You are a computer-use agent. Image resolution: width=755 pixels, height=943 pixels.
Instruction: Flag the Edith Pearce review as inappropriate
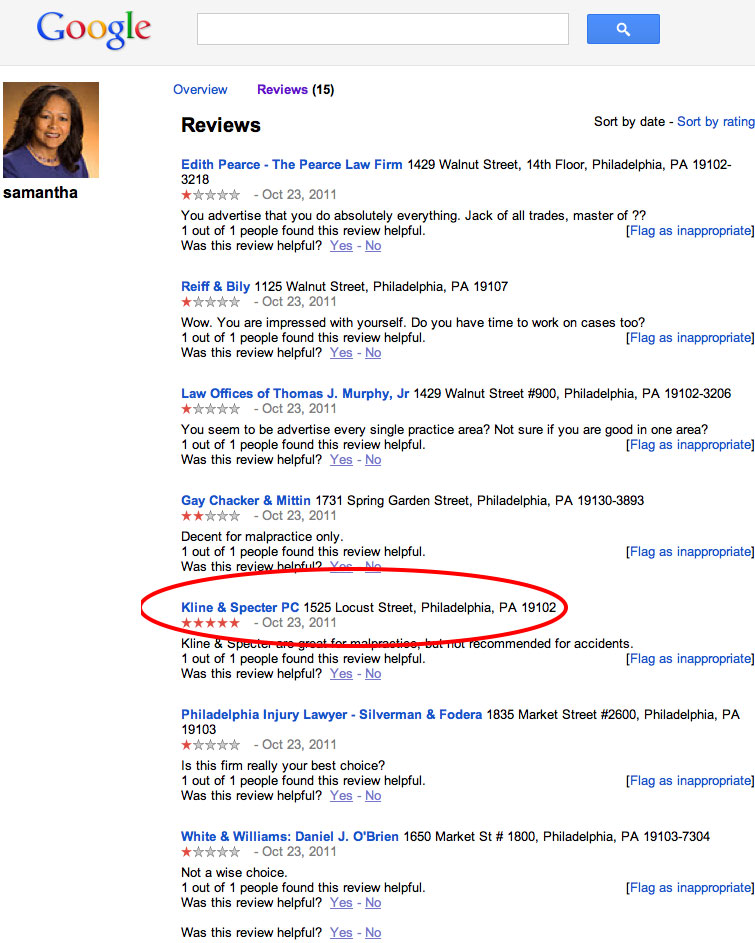(x=690, y=231)
